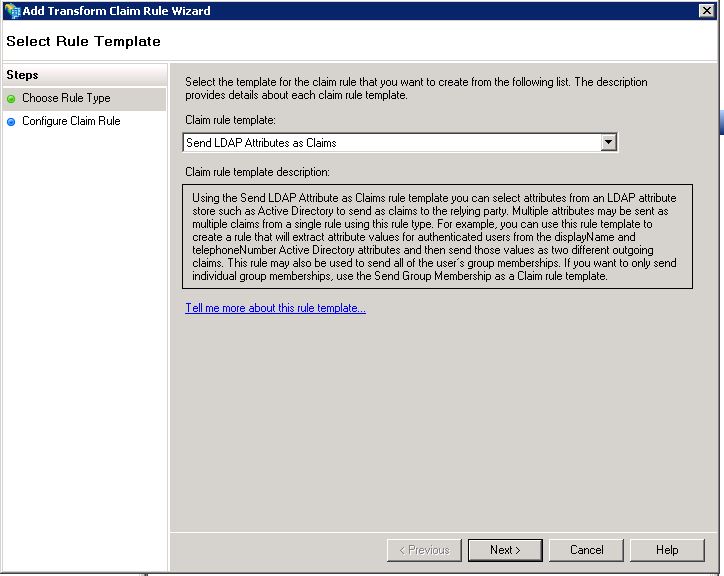Screen dimensions: 724x576
Task: Click the Select Rule Template heading
Action: [x=83, y=41]
